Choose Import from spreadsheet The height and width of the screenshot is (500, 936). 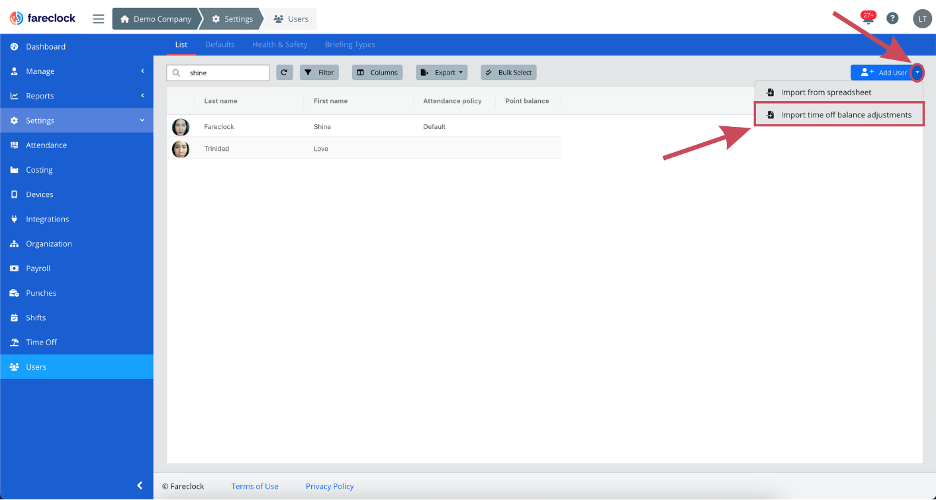click(x=839, y=92)
